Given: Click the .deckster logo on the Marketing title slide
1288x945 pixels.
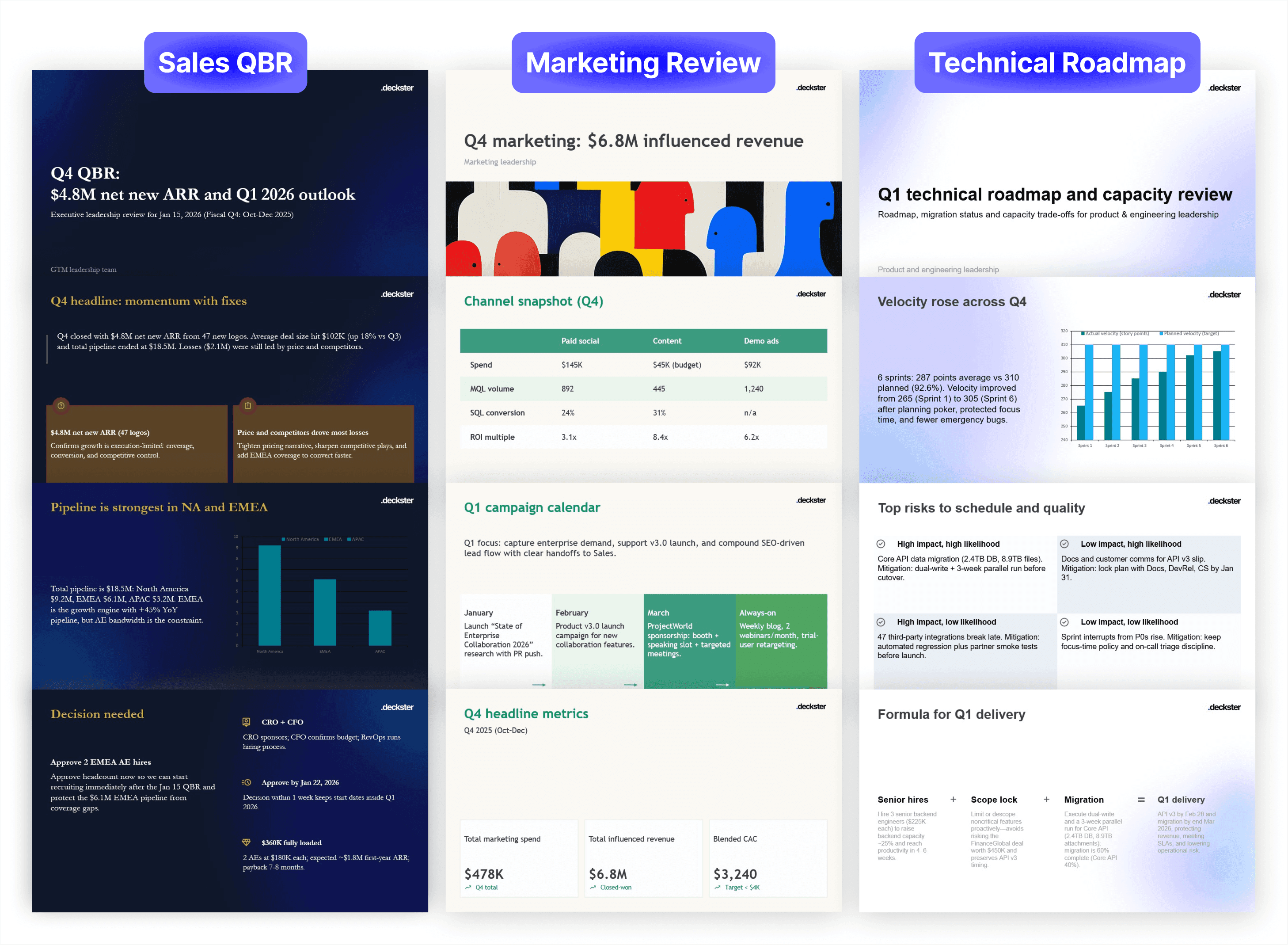Looking at the screenshot, I should (811, 88).
